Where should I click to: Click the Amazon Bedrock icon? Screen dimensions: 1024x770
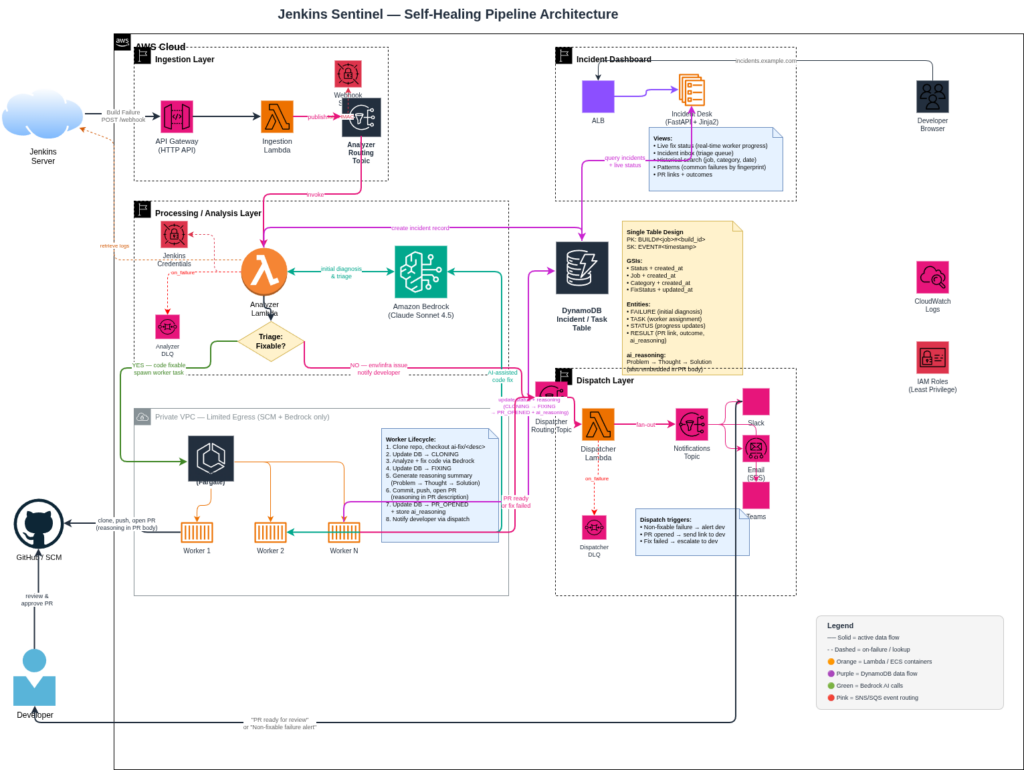pos(420,271)
